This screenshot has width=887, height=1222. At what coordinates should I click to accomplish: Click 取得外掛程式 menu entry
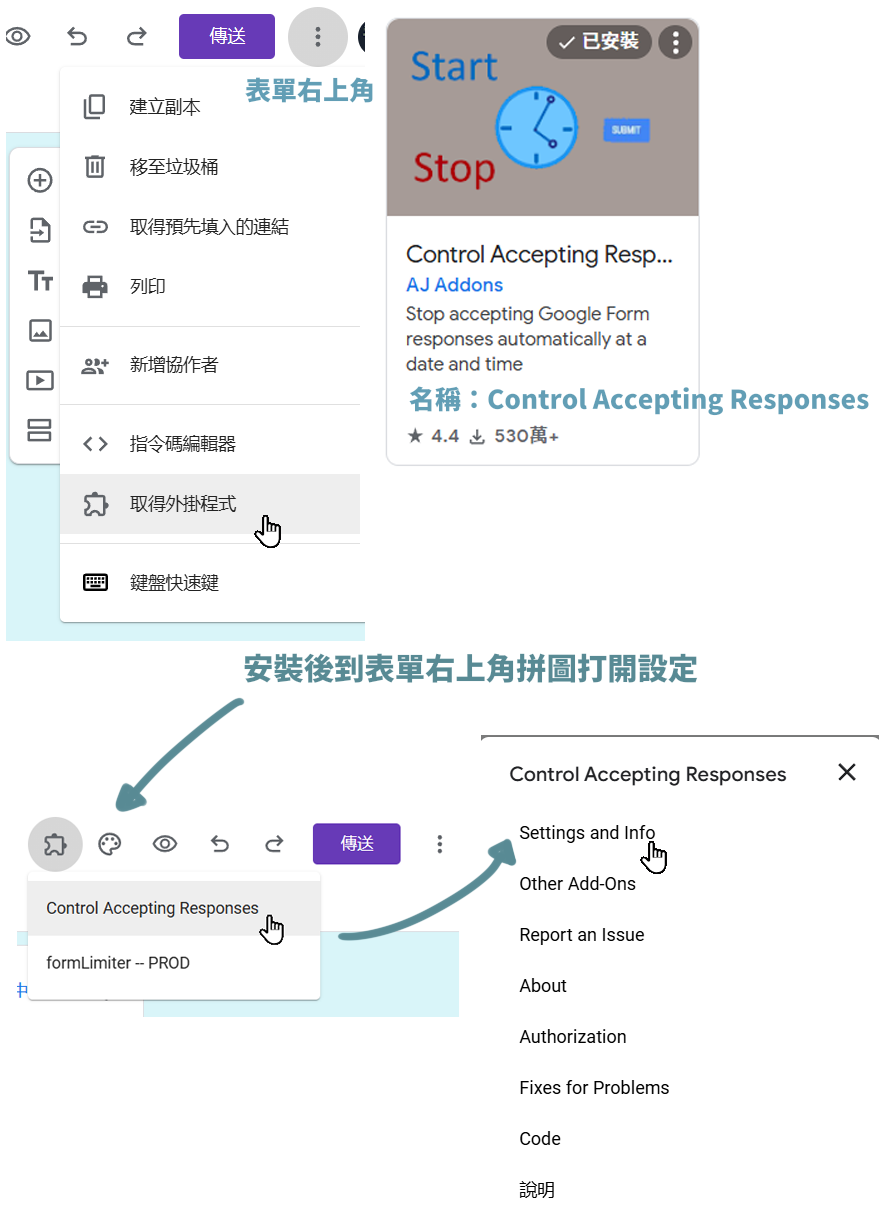210,504
